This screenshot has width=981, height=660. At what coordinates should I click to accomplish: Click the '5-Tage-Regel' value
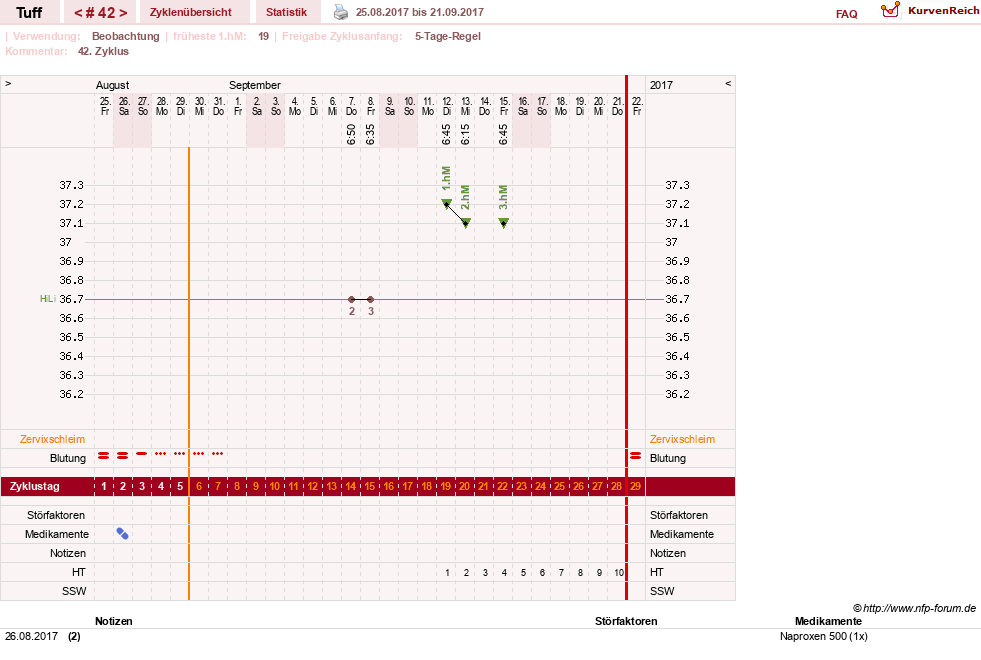pos(448,36)
